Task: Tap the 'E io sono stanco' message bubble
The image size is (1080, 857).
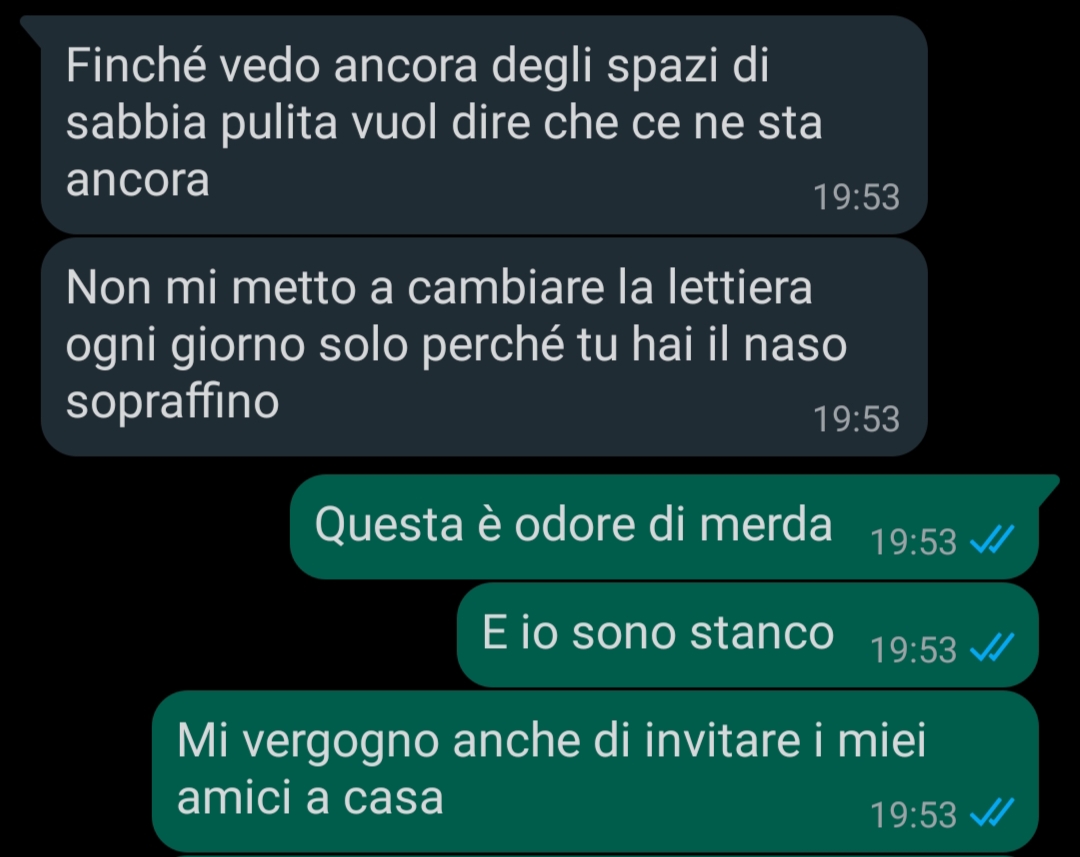Action: 748,634
